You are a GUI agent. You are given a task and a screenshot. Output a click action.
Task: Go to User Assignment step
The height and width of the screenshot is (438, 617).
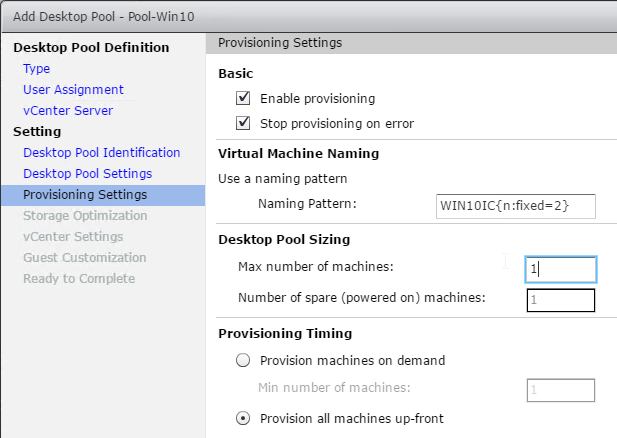tap(73, 89)
